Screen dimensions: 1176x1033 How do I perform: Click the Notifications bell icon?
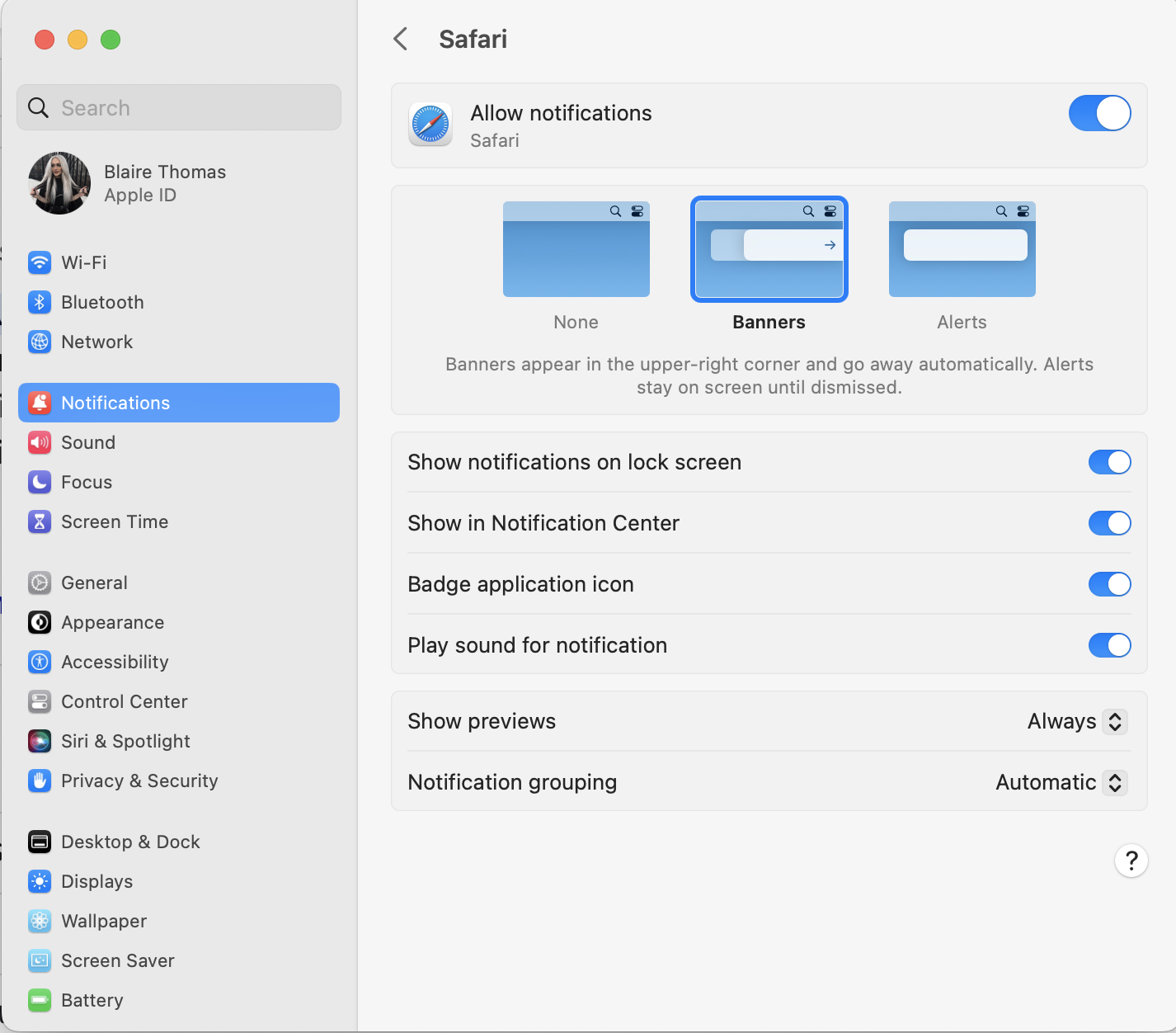coord(40,403)
